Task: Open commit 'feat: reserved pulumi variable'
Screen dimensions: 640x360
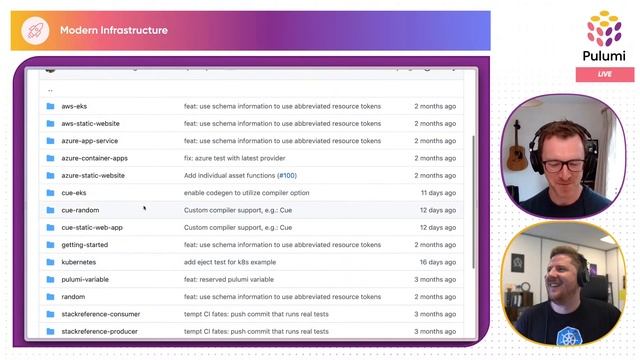Action: click(x=229, y=280)
